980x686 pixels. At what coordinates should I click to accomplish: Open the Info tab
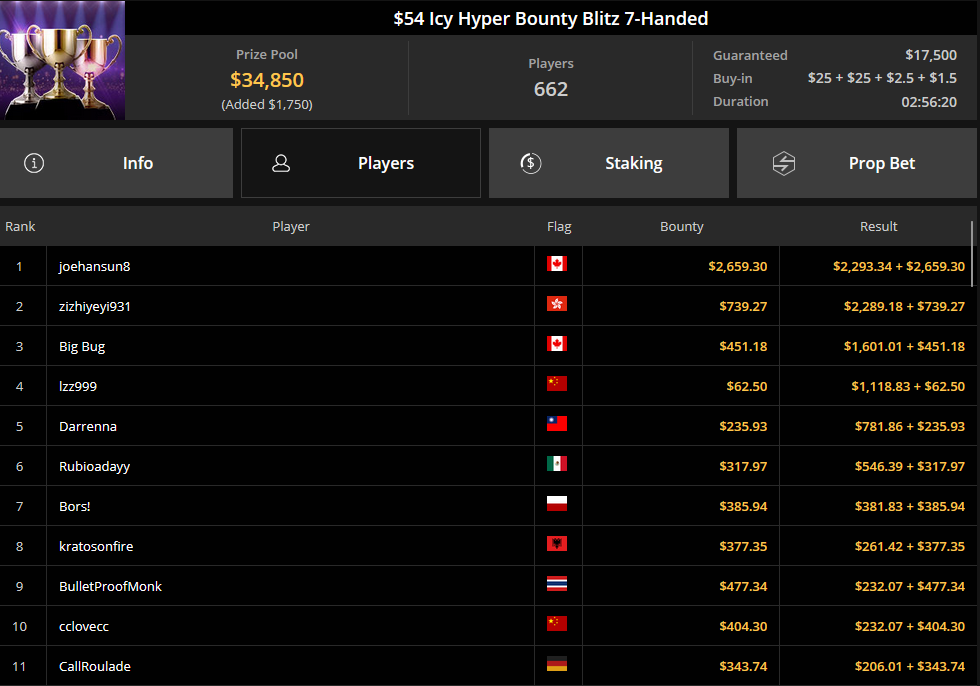click(116, 163)
